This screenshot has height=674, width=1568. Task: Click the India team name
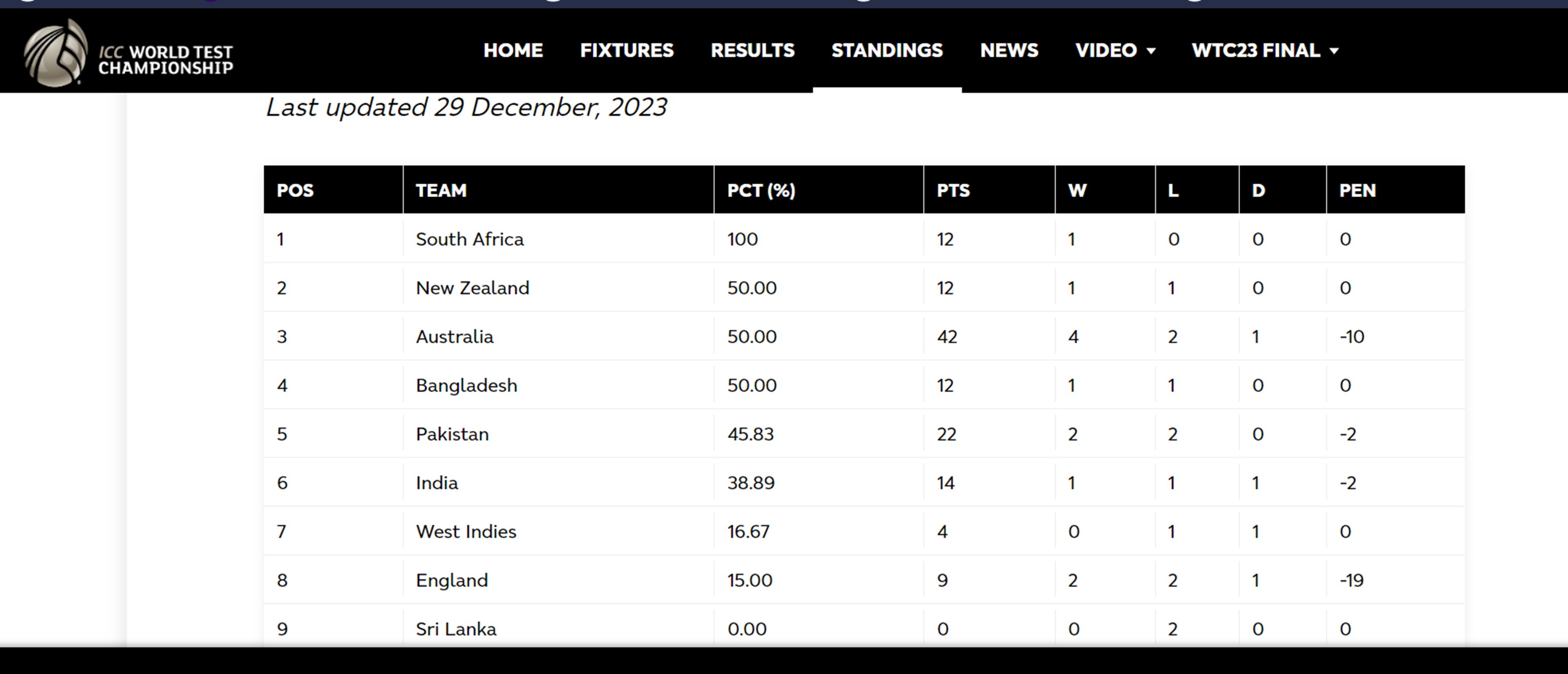point(437,482)
